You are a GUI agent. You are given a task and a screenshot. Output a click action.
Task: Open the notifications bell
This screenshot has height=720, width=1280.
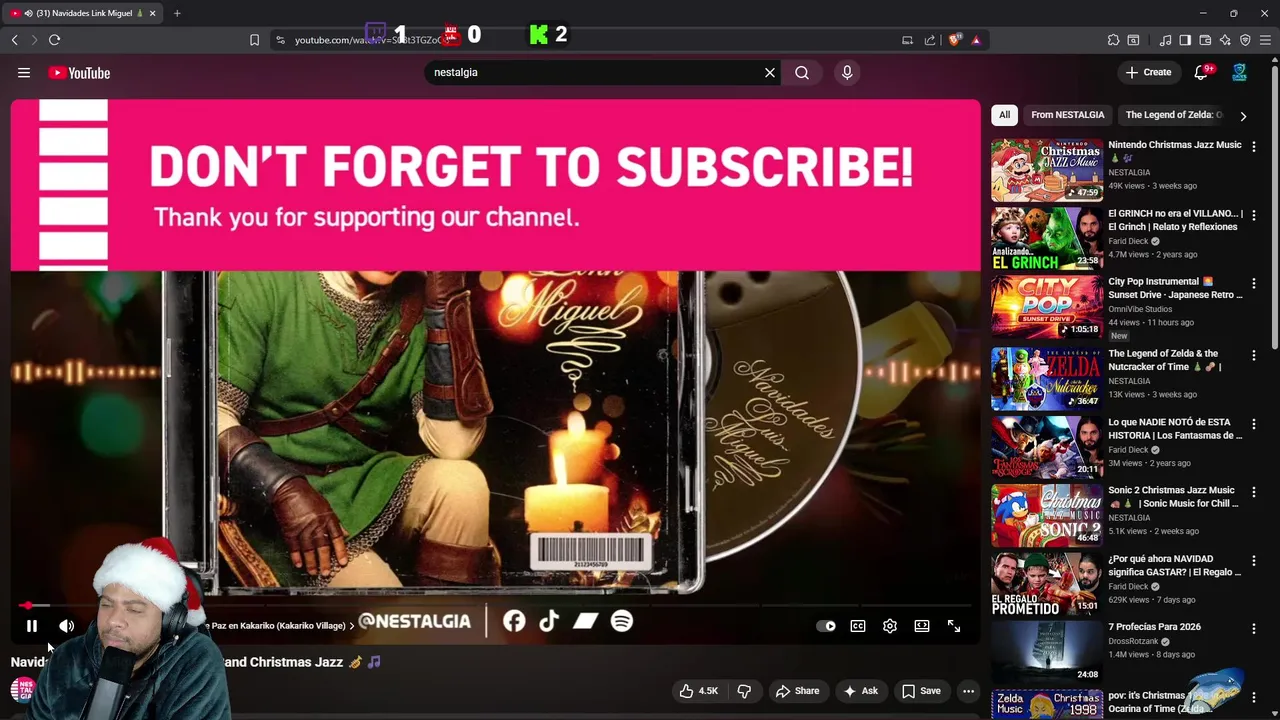pyautogui.click(x=1202, y=72)
